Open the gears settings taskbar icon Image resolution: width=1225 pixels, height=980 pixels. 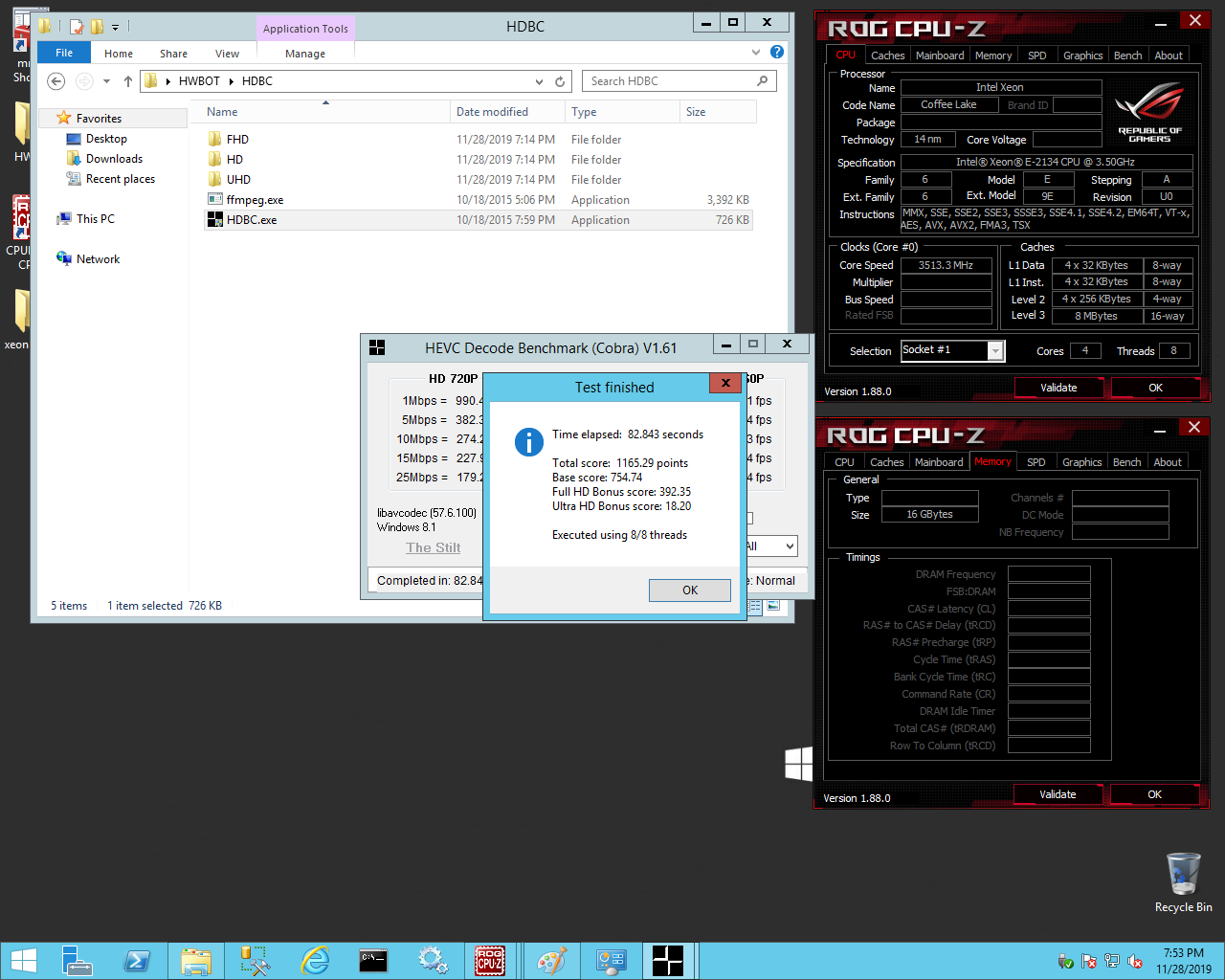pos(433,961)
